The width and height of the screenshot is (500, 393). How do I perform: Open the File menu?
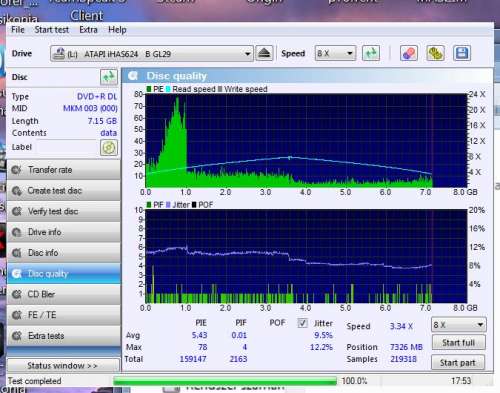pyautogui.click(x=18, y=30)
